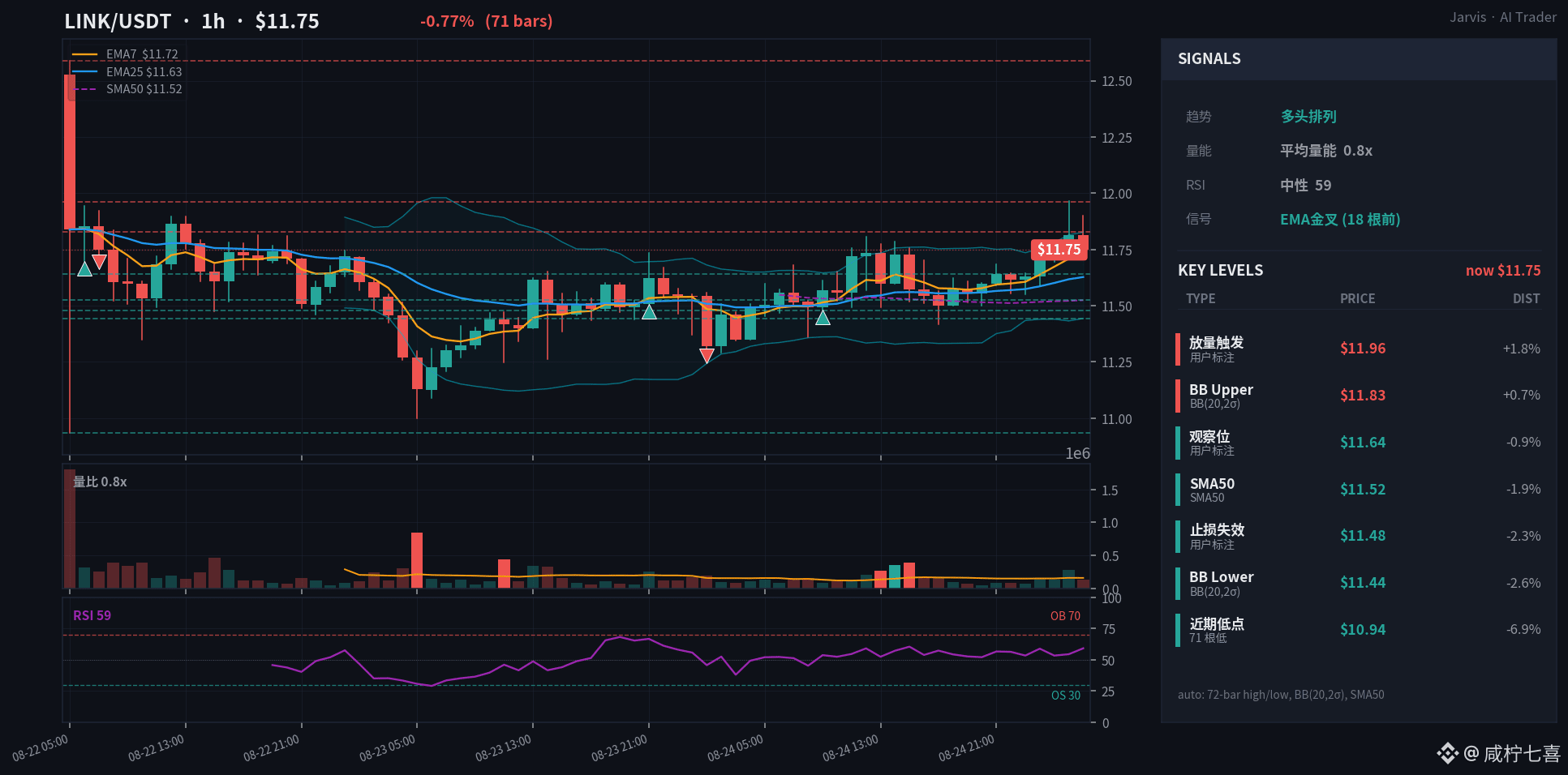1568x775 pixels.
Task: Click the LINK/USDT pair title
Action: click(118, 21)
